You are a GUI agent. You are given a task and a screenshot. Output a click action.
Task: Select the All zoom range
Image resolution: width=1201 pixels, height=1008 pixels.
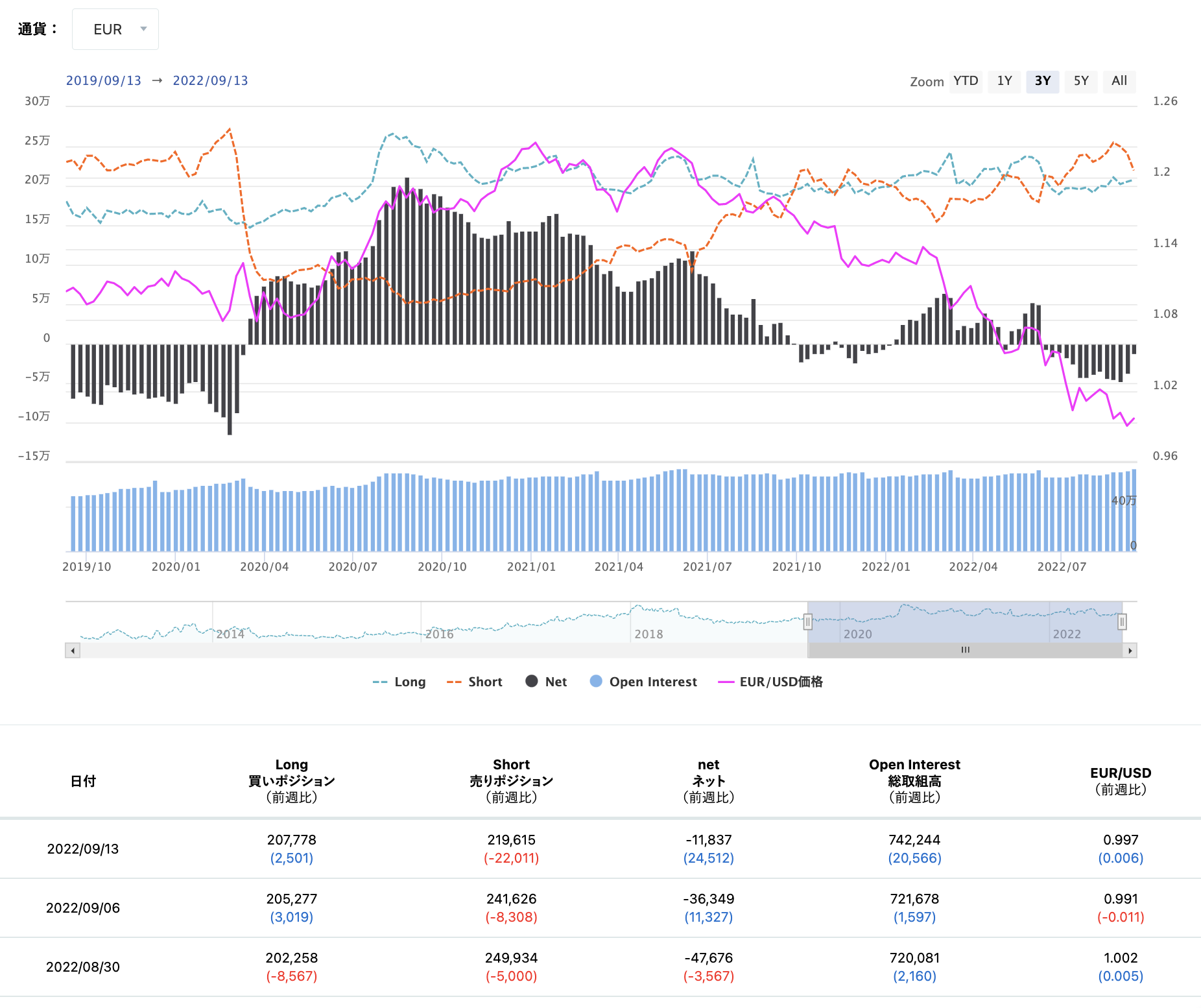click(x=1119, y=81)
